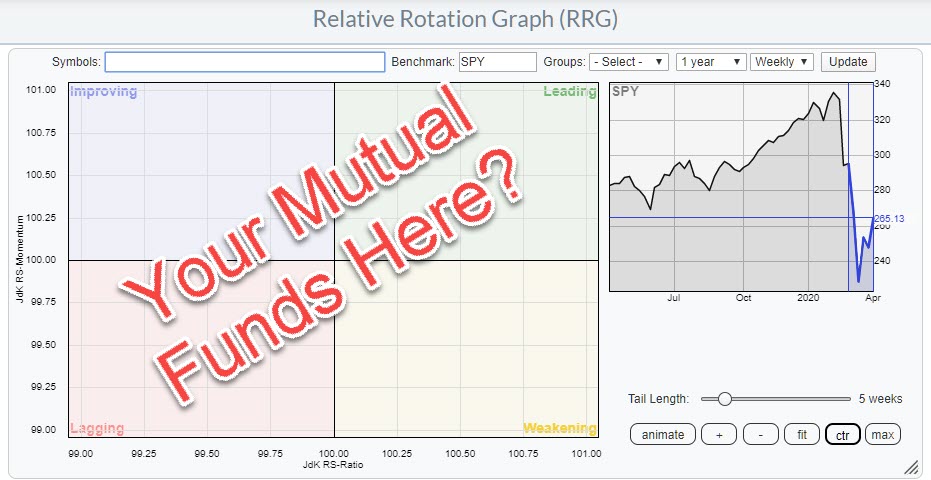
Task: Click the blue vertical marker in SPY chart
Action: point(848,150)
